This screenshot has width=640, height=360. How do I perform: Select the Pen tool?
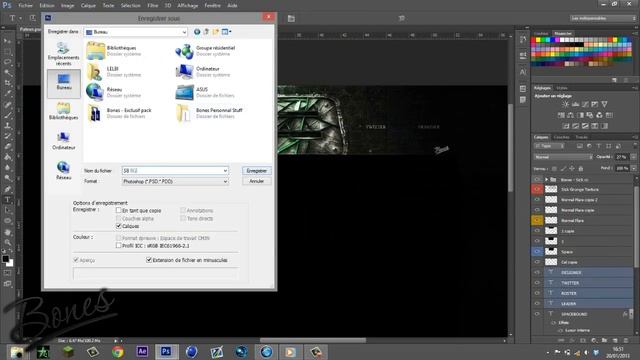click(x=7, y=189)
